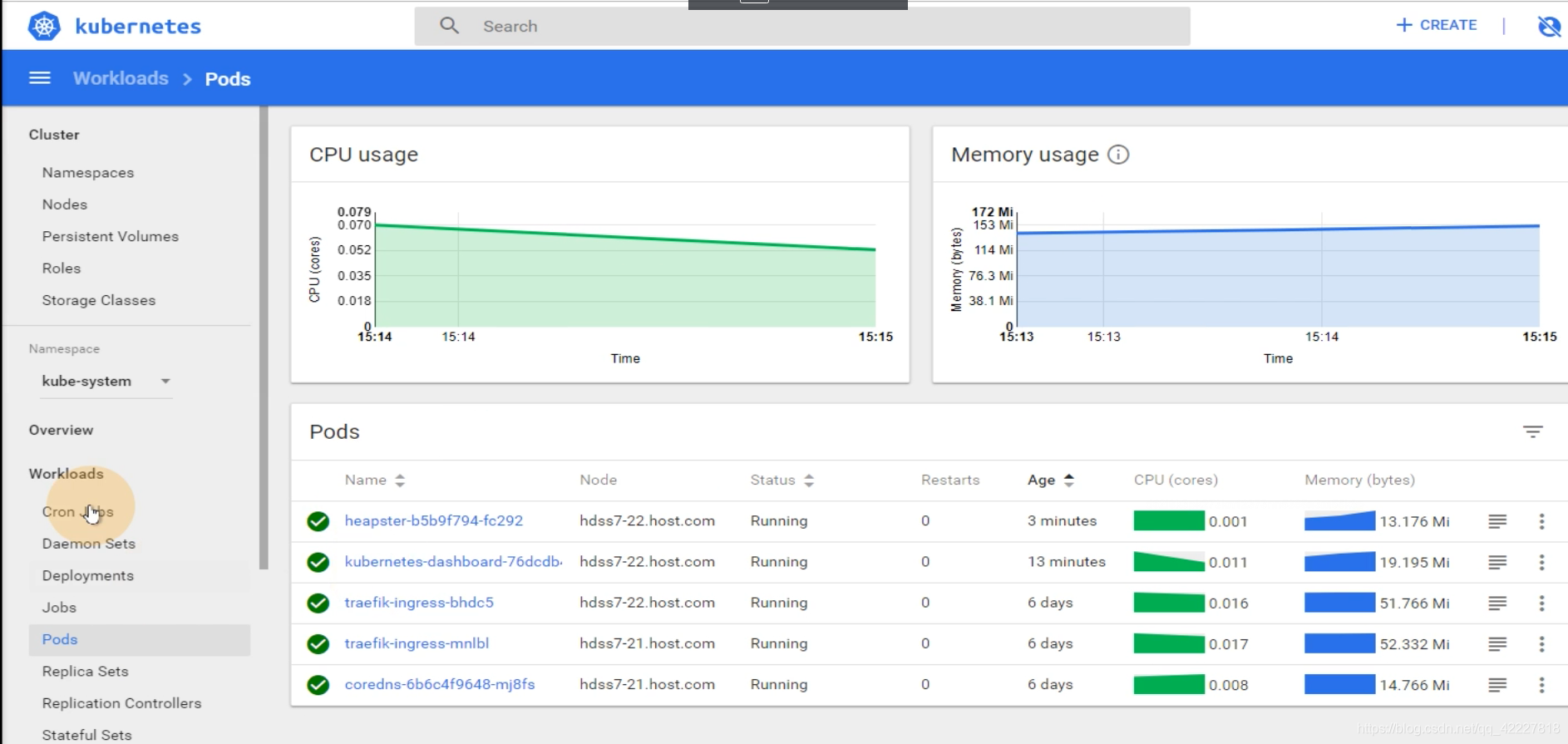
Task: Click the Search input field
Action: (802, 26)
